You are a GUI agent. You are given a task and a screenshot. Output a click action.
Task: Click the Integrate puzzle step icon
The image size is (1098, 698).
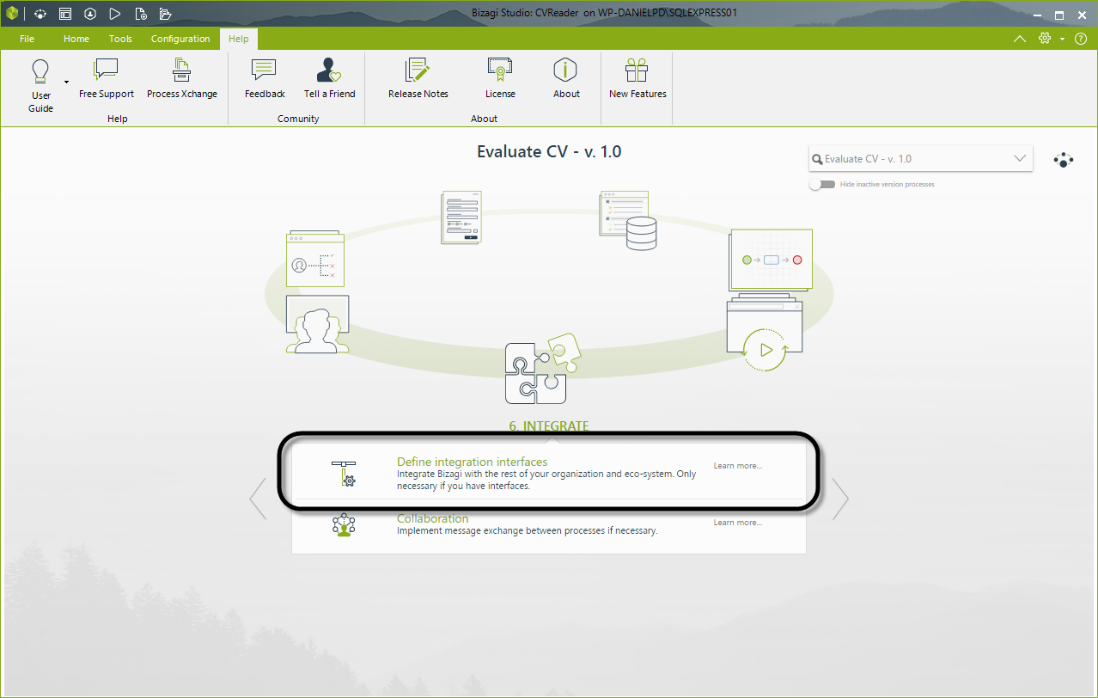point(543,368)
